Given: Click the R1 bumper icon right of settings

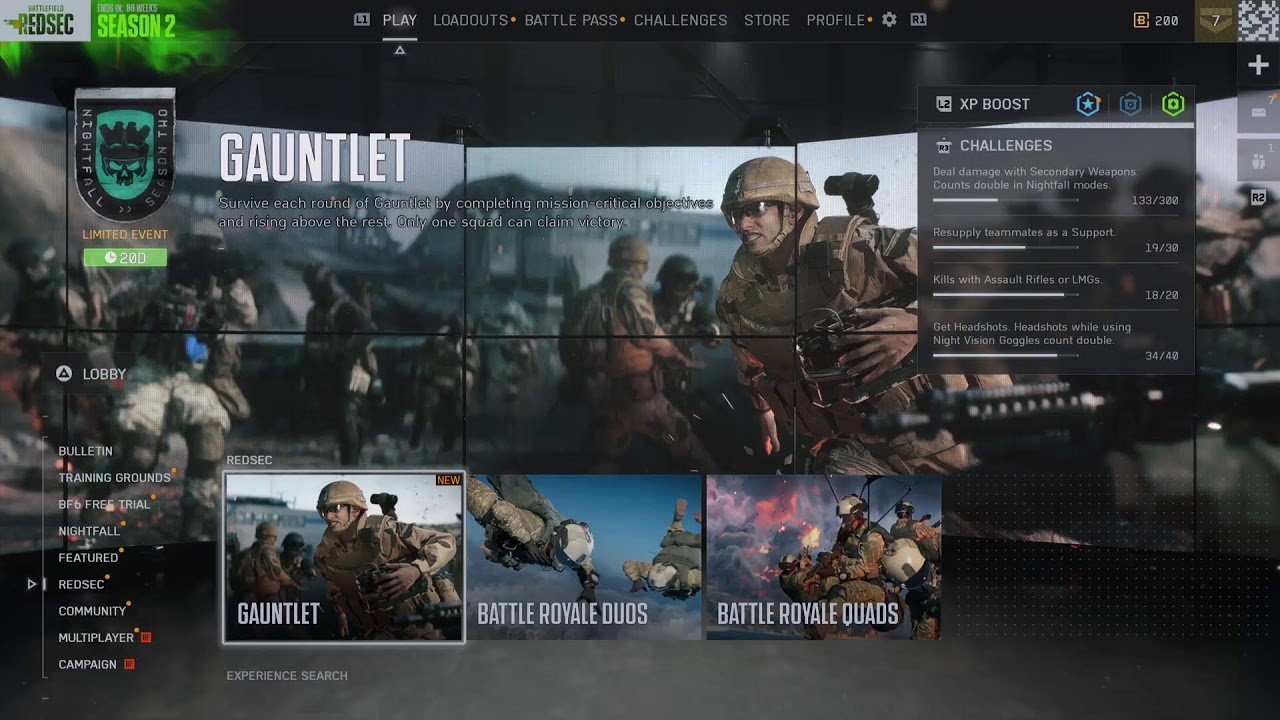Looking at the screenshot, I should (x=918, y=19).
